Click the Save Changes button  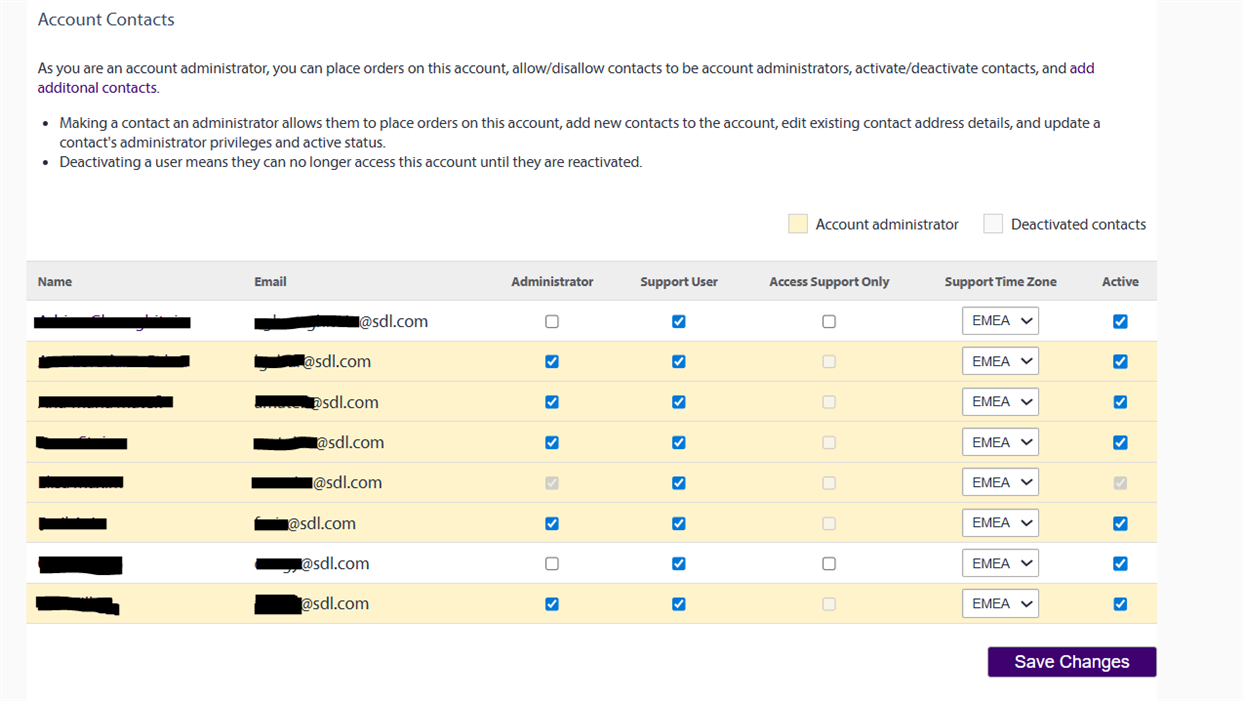pyautogui.click(x=1071, y=662)
